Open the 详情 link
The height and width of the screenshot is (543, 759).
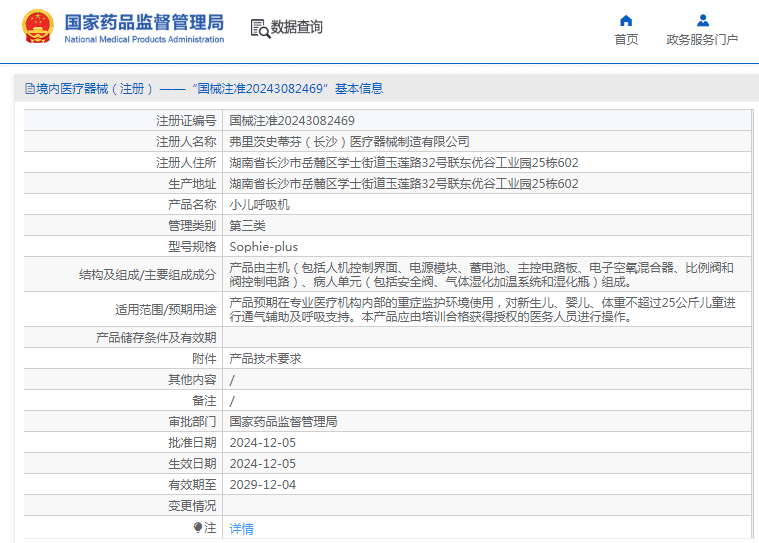tap(241, 528)
